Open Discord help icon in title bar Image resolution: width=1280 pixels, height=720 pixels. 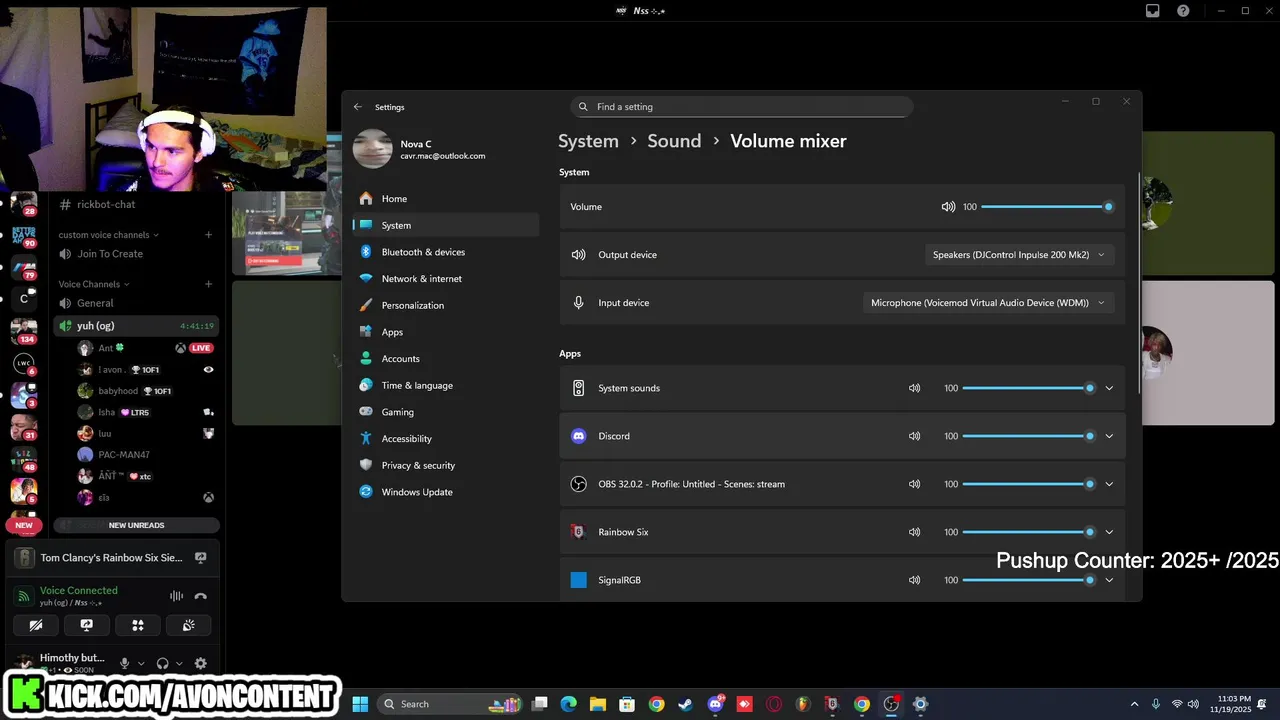tap(1183, 11)
